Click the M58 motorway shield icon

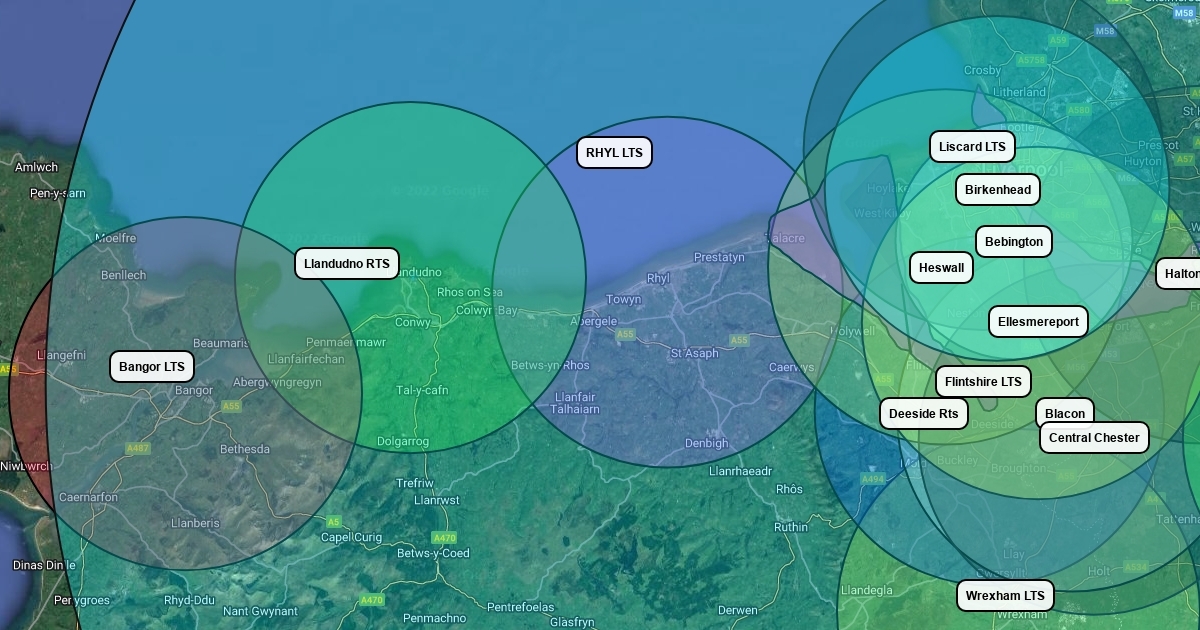[1105, 31]
